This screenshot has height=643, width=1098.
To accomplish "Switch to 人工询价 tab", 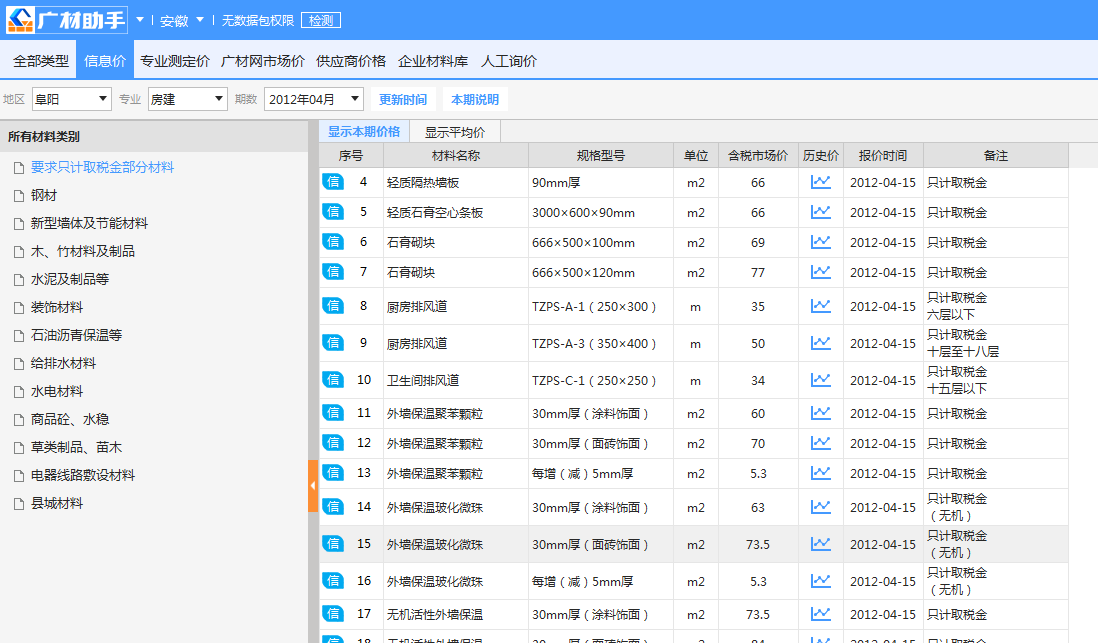I will click(508, 61).
